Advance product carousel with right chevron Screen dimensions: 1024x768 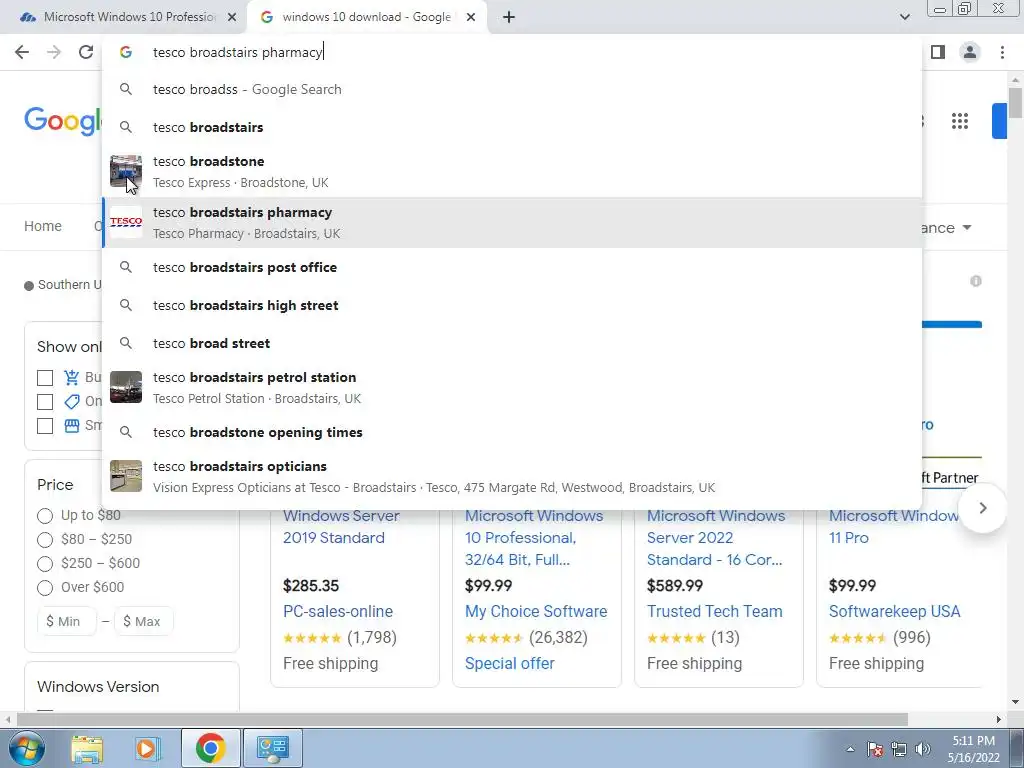983,508
